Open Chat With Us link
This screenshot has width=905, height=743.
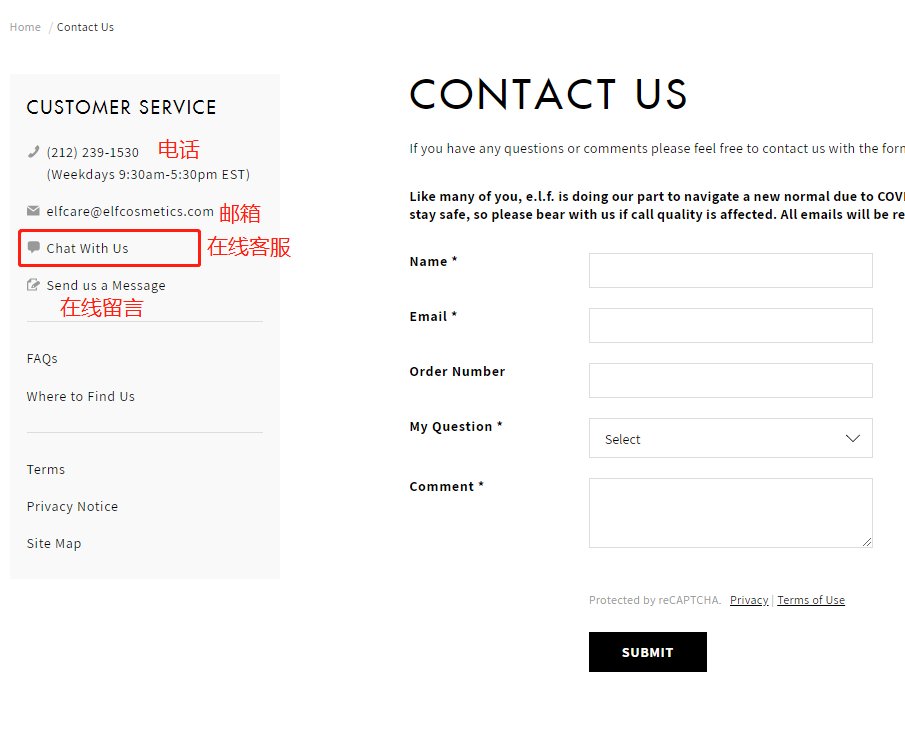(87, 248)
